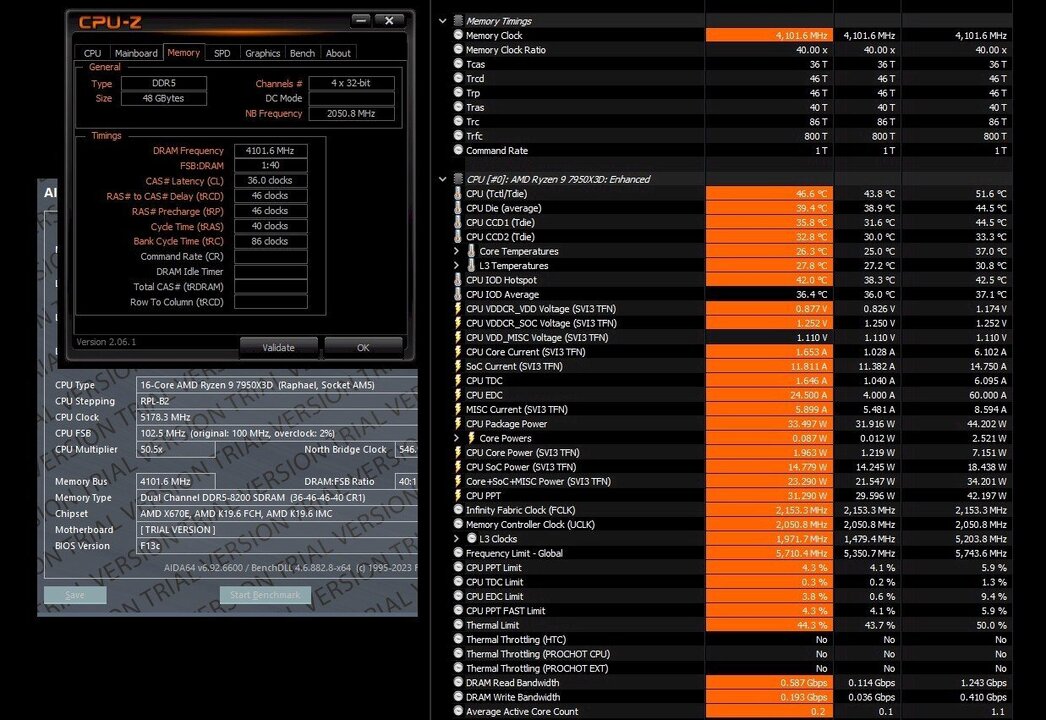Collapse the Memory Timings section
This screenshot has width=1046, height=720.
tap(443, 20)
